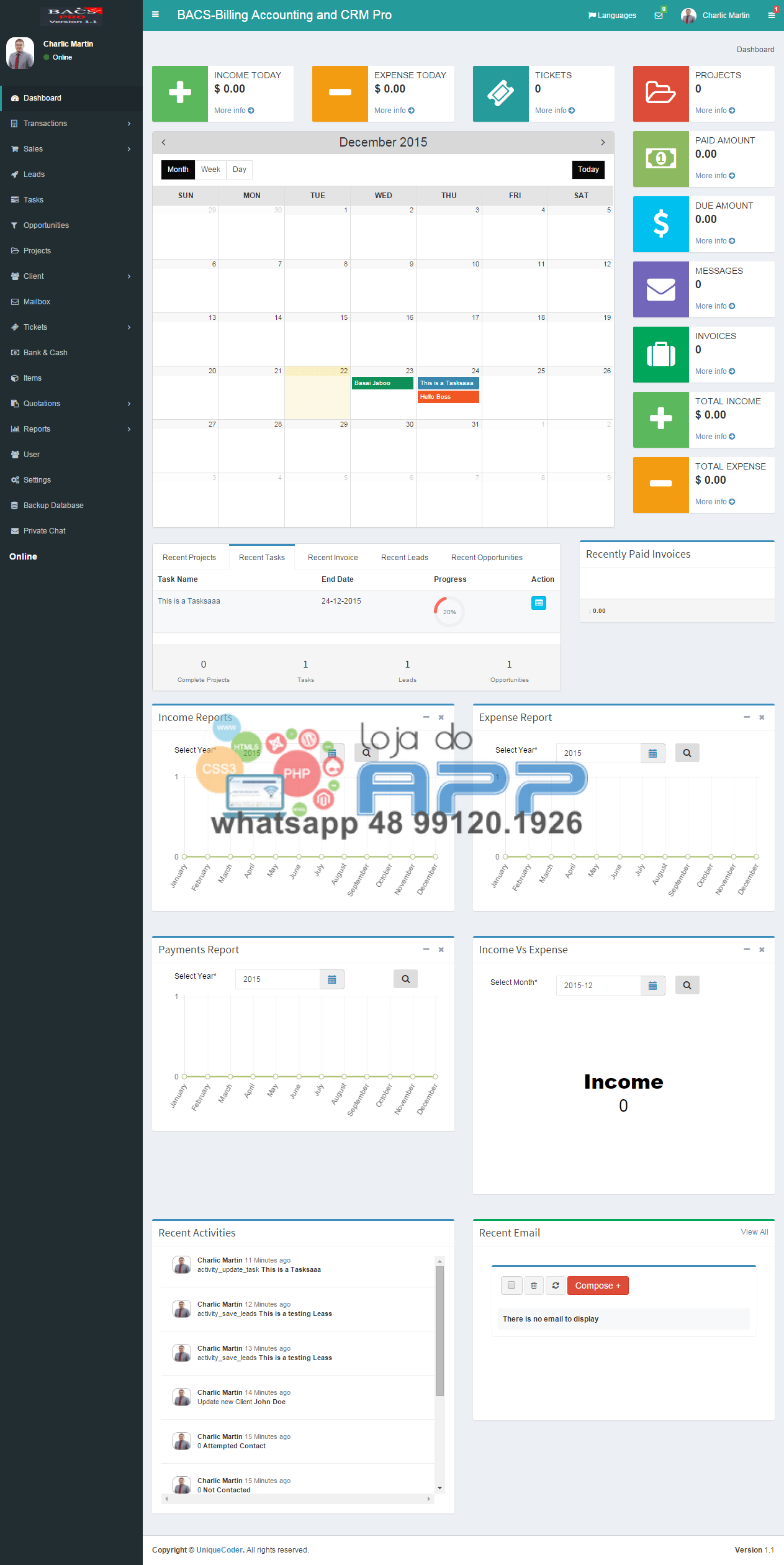This screenshot has height=1565, width=784.
Task: Click the Expense Report search icon
Action: pos(687,753)
